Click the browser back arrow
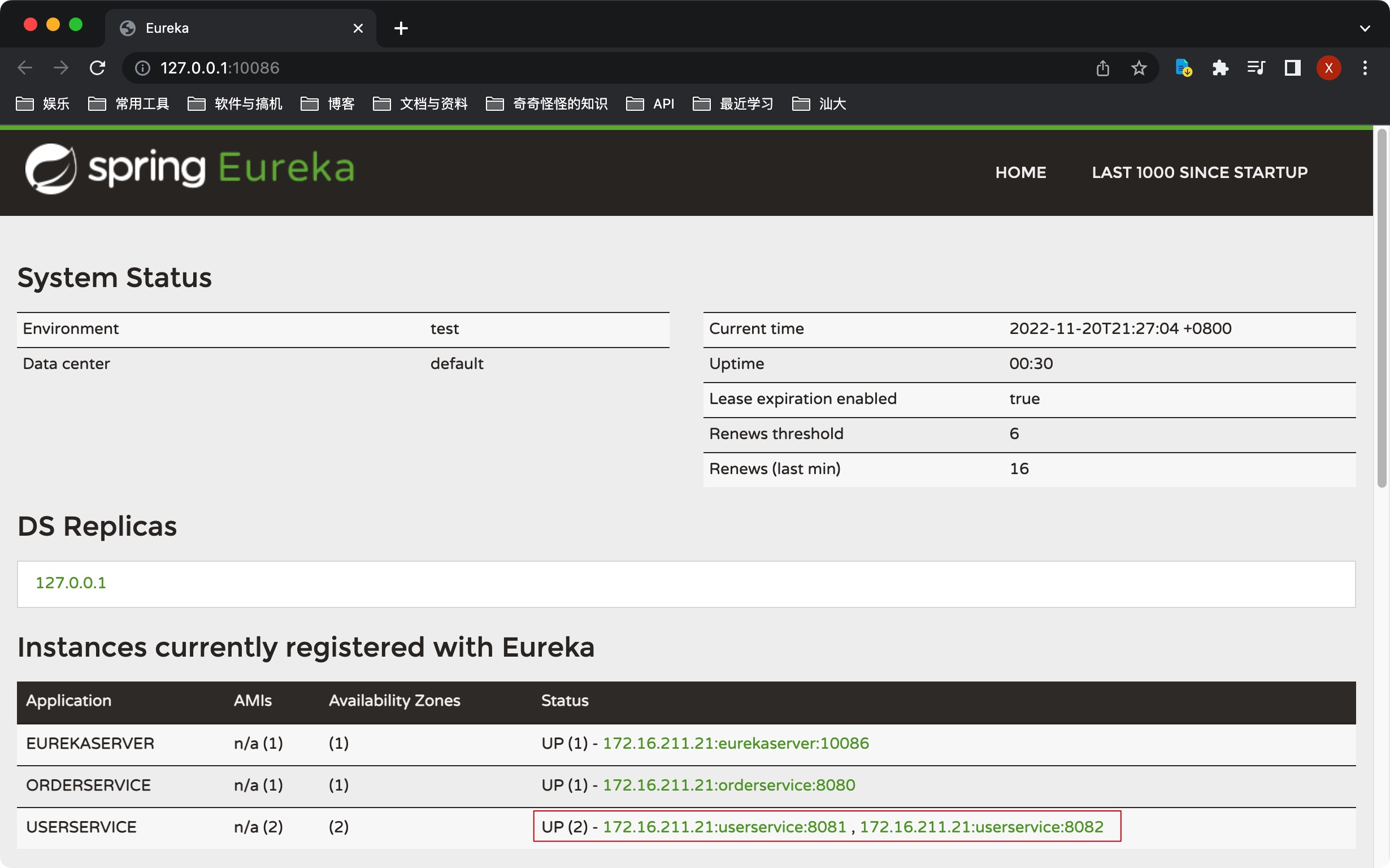Viewport: 1390px width, 868px height. 25,68
